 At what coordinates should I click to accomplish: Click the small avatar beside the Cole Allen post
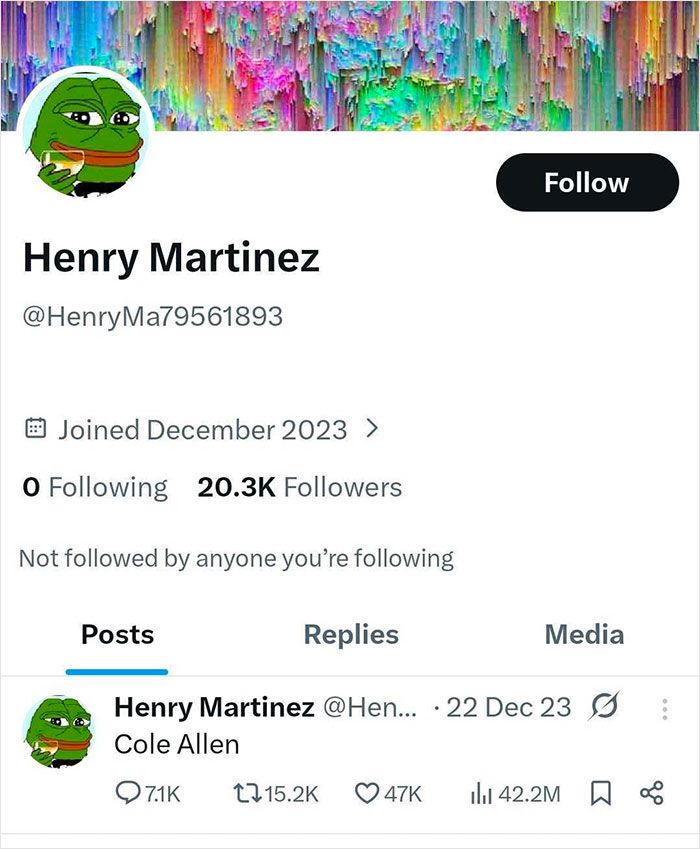click(56, 722)
